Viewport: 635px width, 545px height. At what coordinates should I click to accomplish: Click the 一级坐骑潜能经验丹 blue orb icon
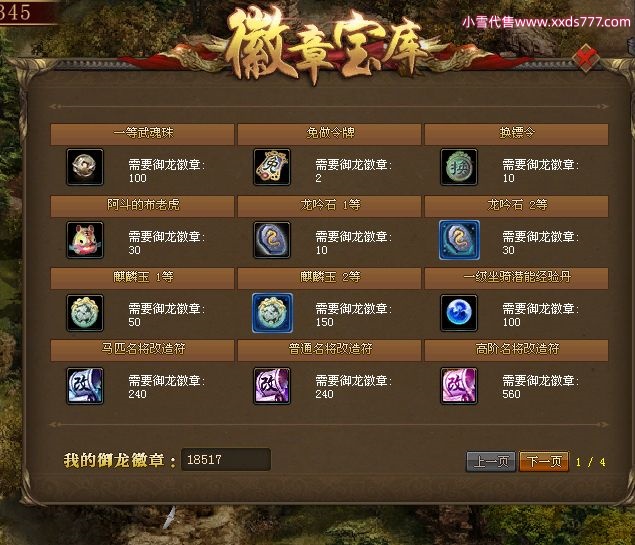coord(459,313)
